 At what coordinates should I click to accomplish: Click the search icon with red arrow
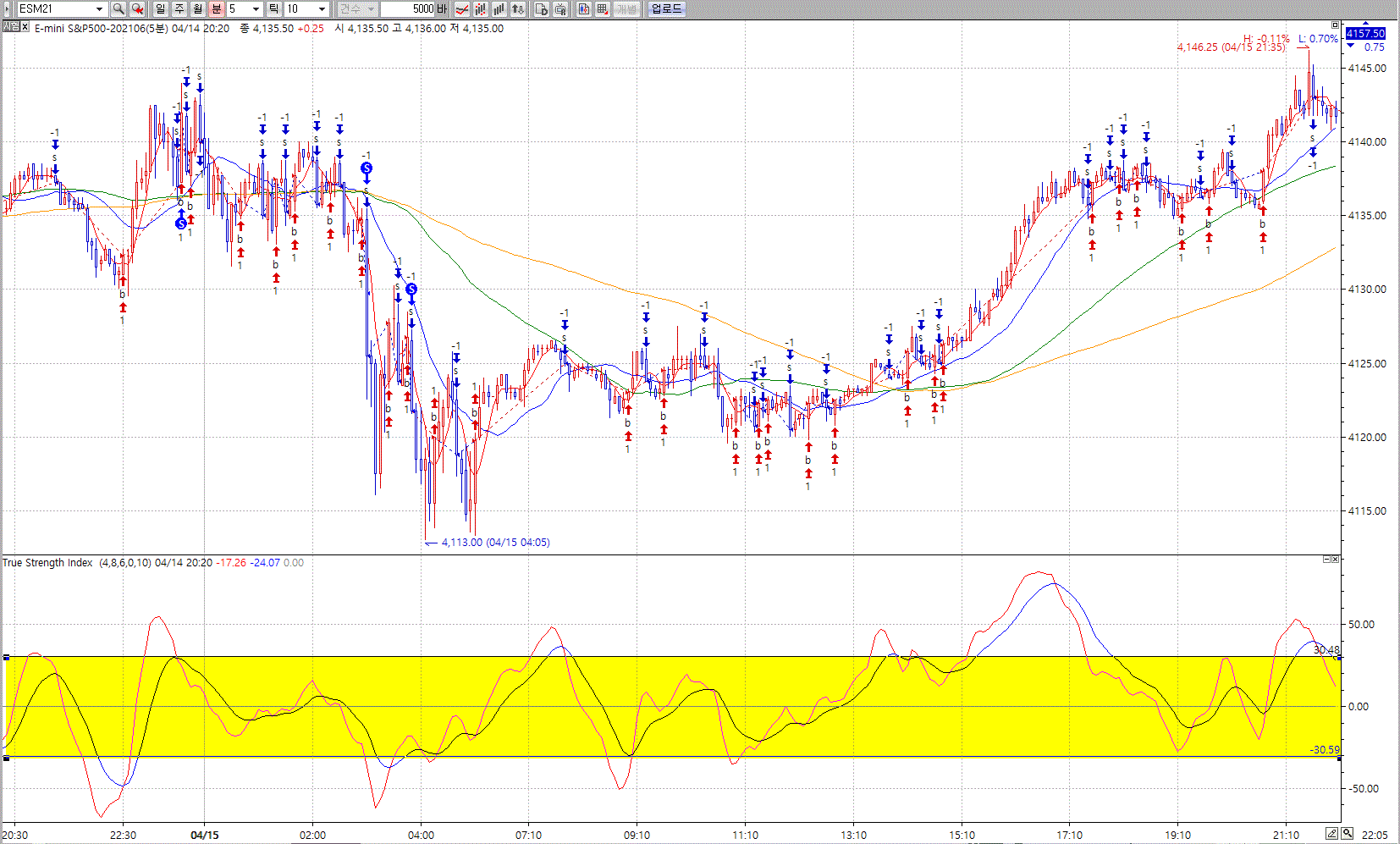137,8
